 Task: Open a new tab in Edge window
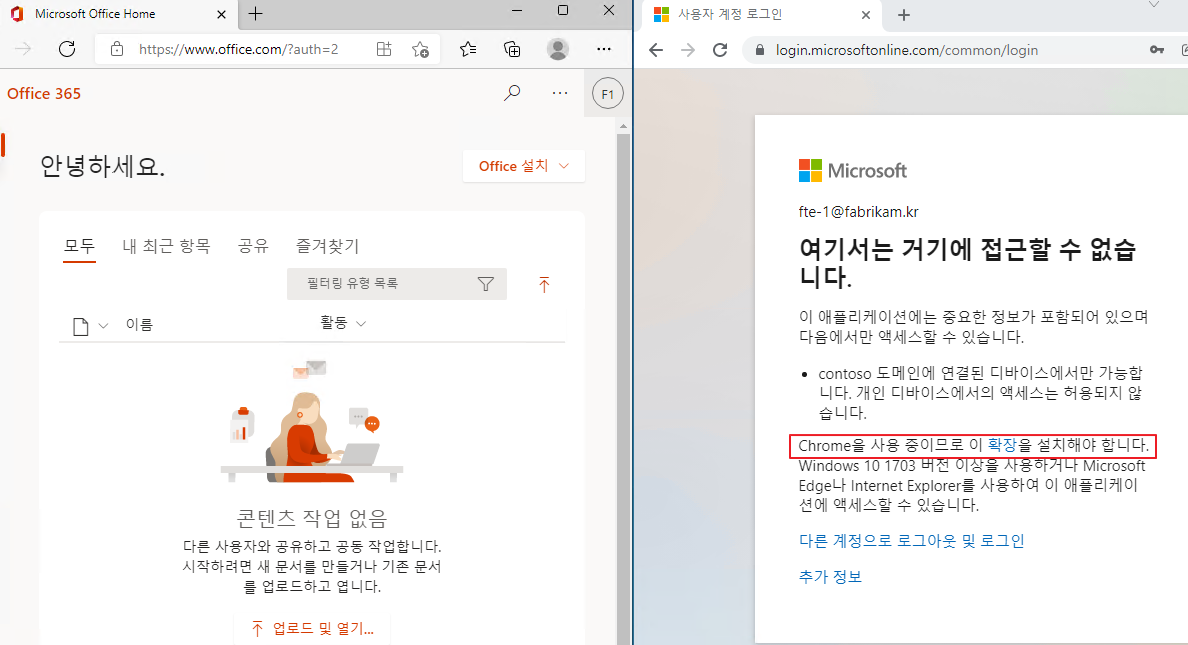point(256,14)
